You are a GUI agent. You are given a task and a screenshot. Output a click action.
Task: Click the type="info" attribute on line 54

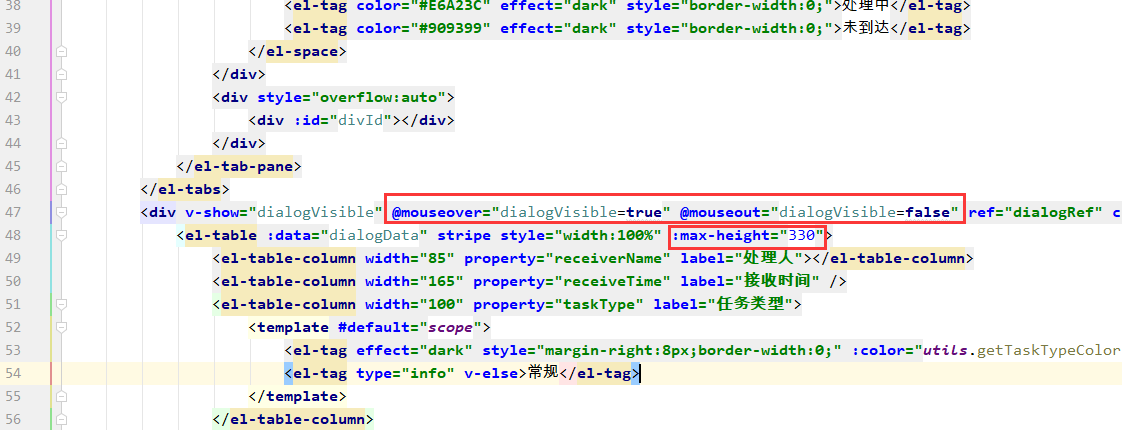pos(406,373)
